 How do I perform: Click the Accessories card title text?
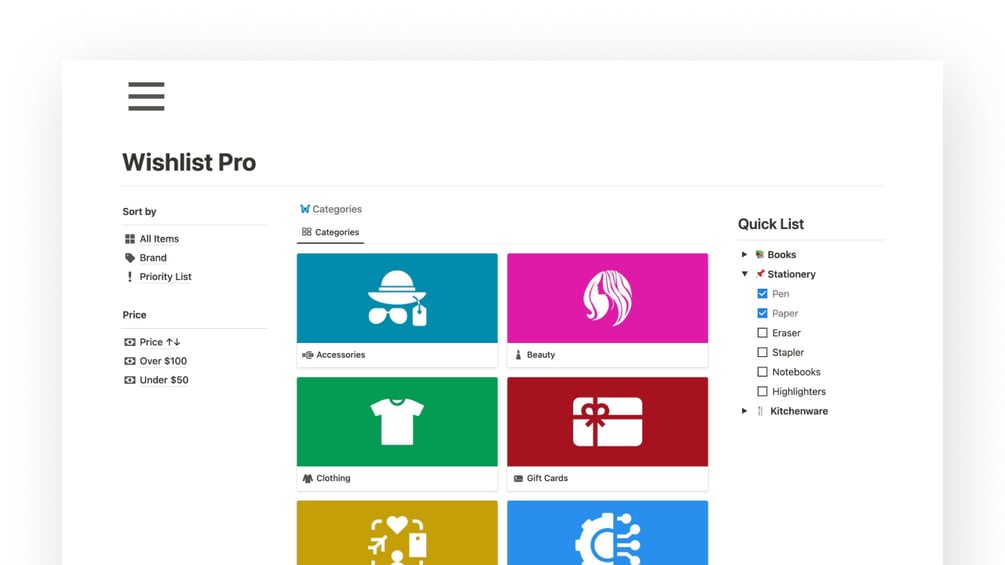[340, 355]
